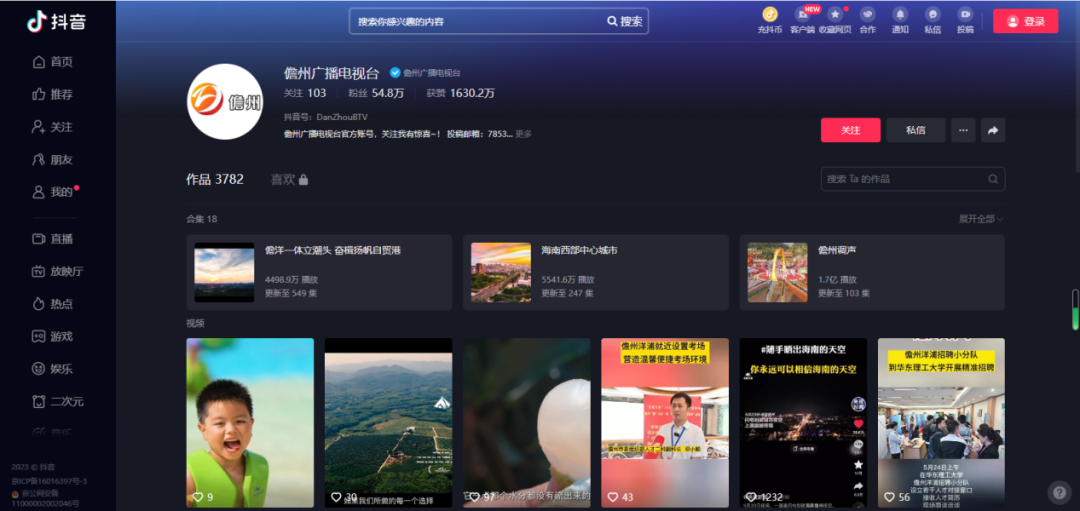This screenshot has width=1080, height=511.
Task: Click the red 关注 follow button
Action: [851, 130]
